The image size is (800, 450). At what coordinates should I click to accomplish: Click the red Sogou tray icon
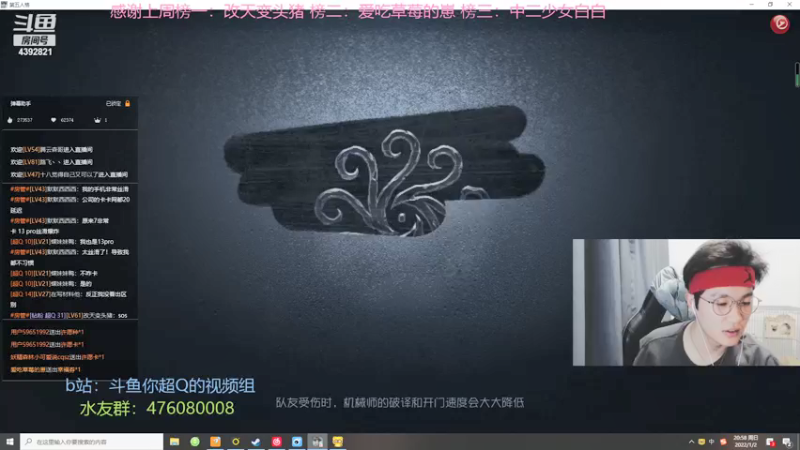(x=723, y=442)
